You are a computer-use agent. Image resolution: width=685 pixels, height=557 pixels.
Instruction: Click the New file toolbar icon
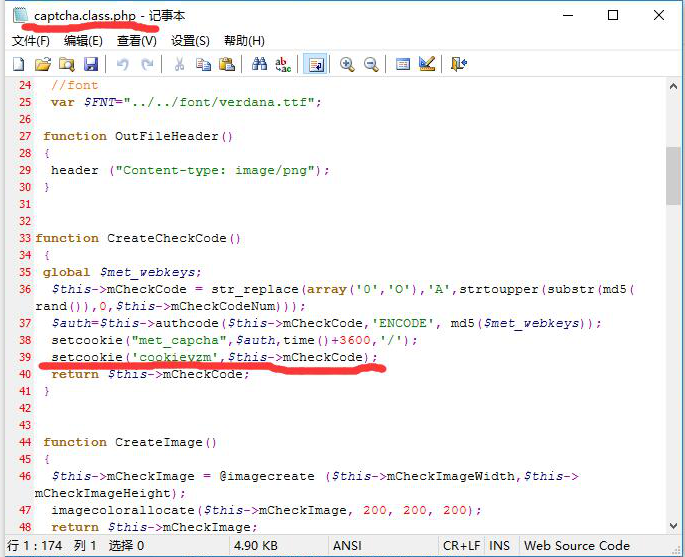point(19,64)
